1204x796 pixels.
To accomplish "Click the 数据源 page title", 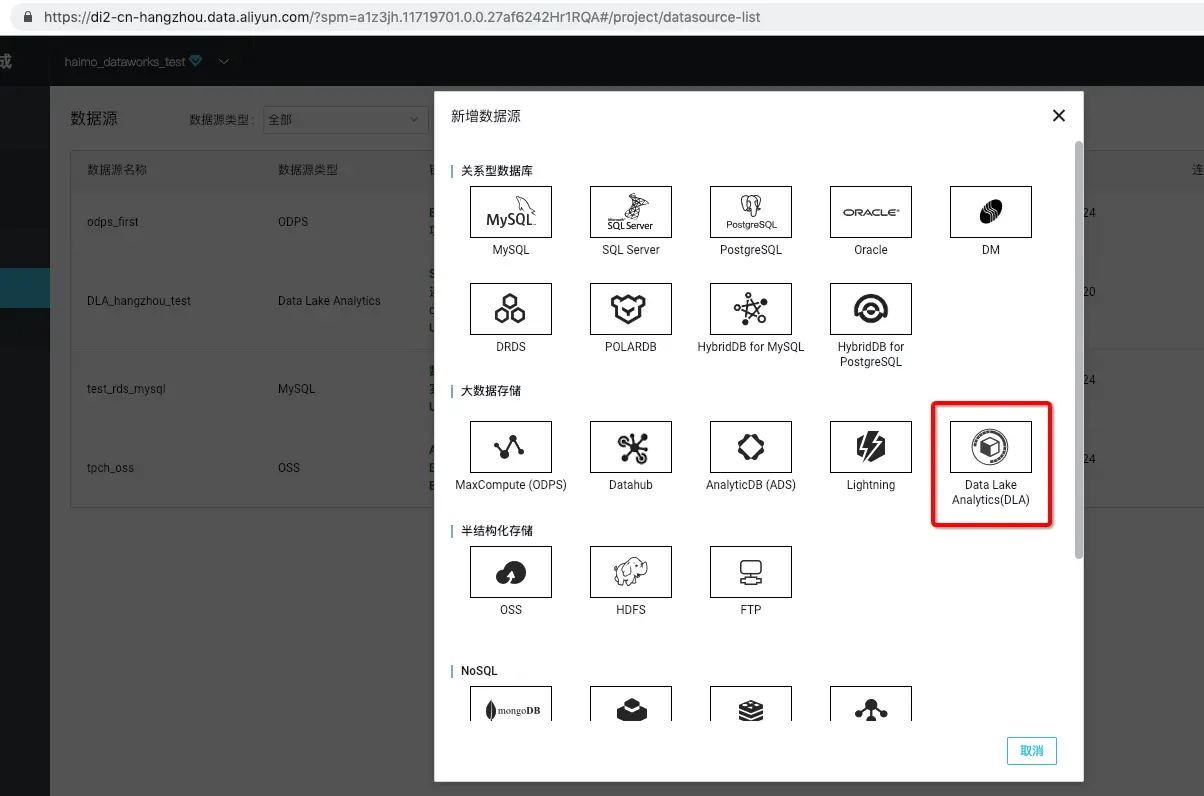I will coord(94,118).
